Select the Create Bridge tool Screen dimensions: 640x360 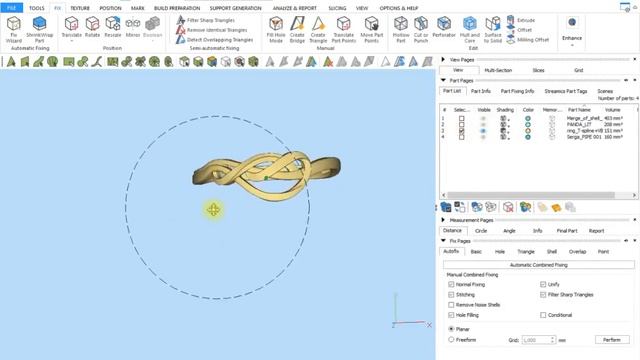pos(297,29)
